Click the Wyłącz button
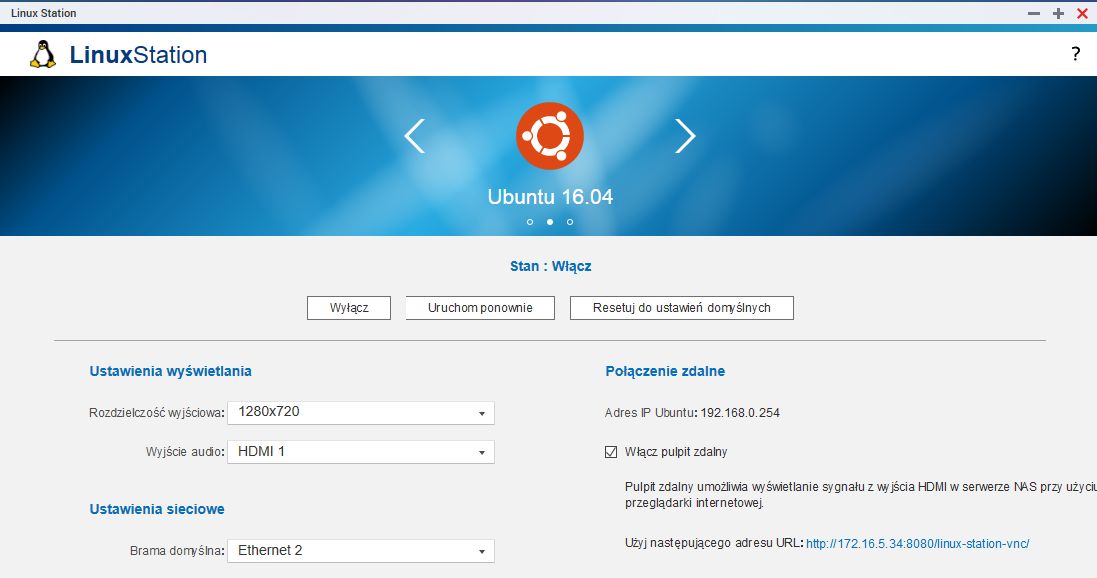This screenshot has width=1097, height=578. pyautogui.click(x=348, y=308)
